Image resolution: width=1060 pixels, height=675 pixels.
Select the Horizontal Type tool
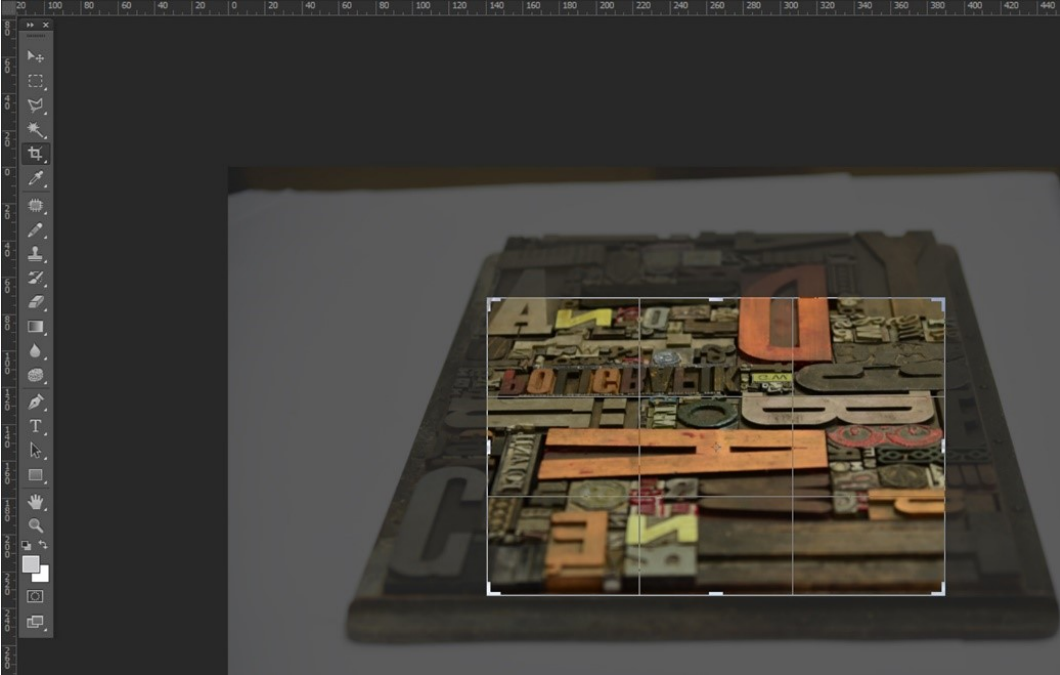click(x=35, y=426)
